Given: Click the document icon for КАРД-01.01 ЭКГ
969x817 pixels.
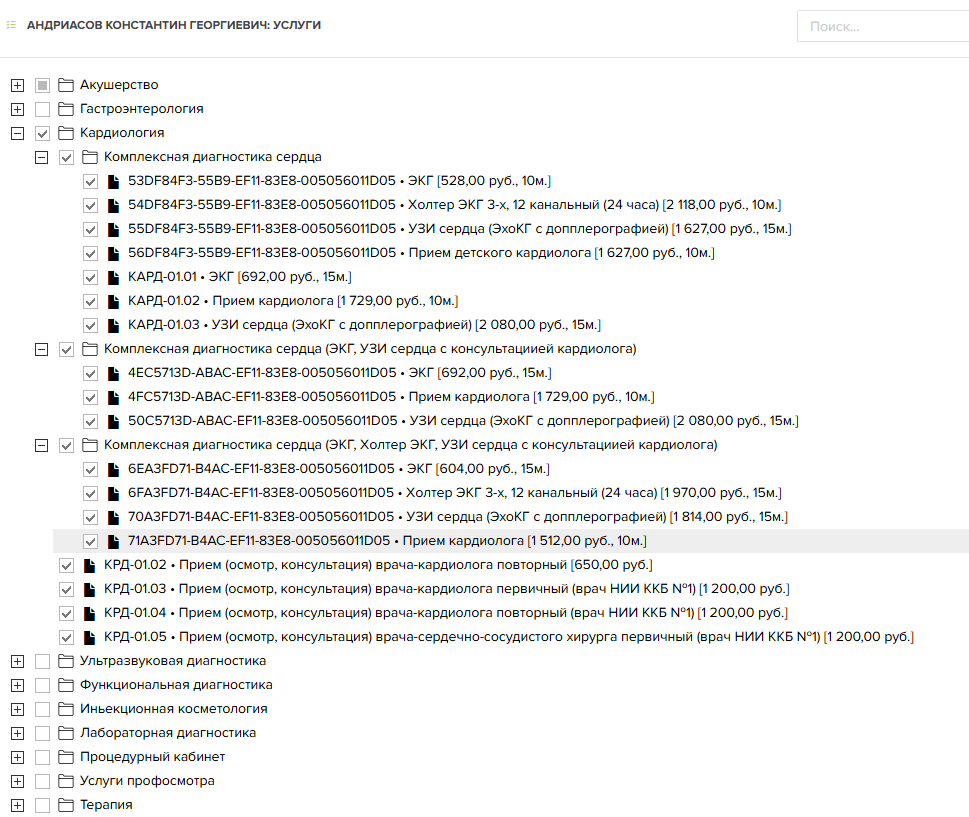Looking at the screenshot, I should click(113, 277).
